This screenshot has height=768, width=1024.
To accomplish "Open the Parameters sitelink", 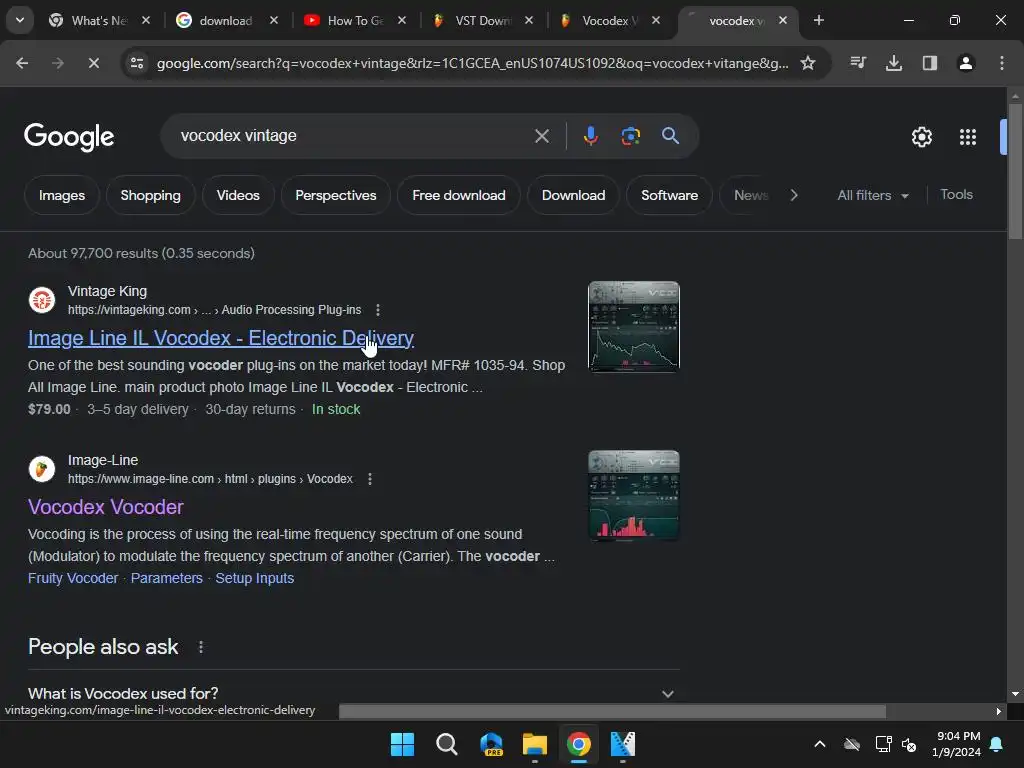I will point(167,578).
